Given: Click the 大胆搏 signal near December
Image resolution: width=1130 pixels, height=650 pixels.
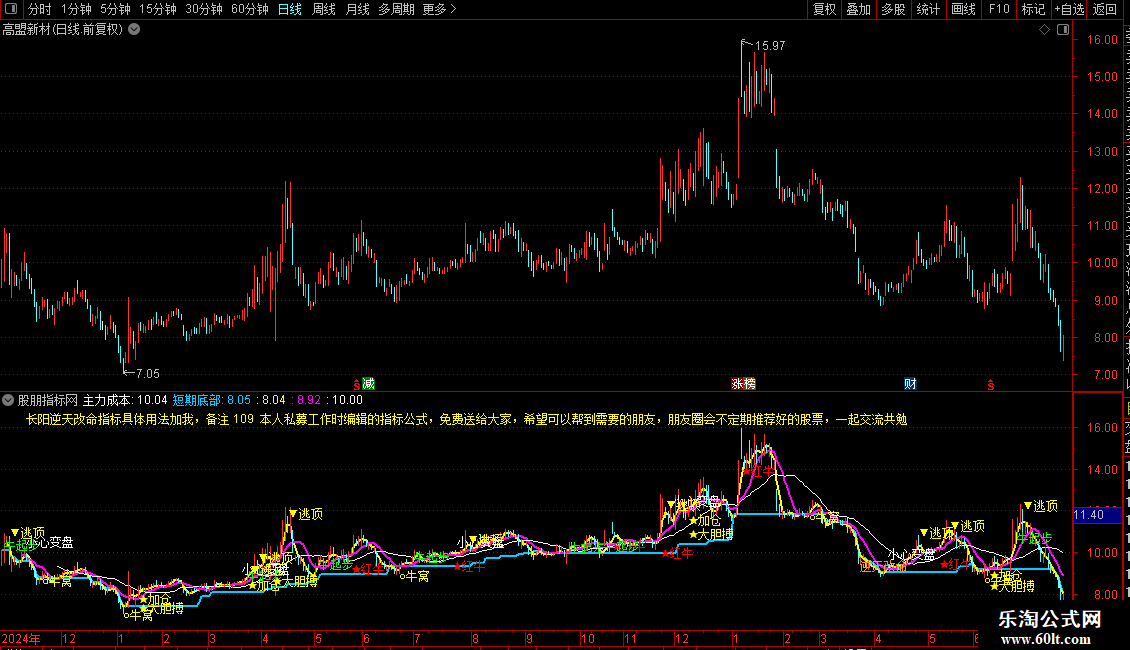Looking at the screenshot, I should tap(711, 534).
